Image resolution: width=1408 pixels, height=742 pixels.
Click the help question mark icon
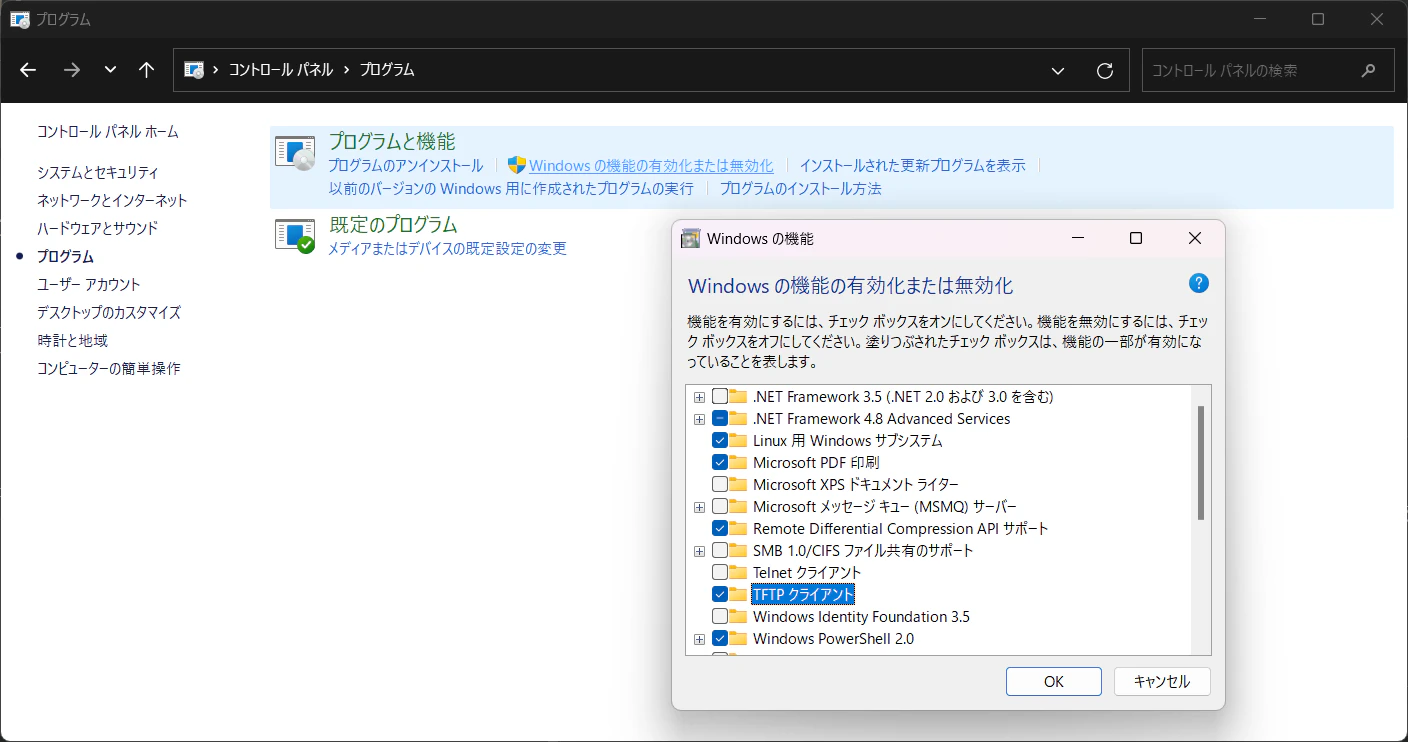[x=1199, y=283]
